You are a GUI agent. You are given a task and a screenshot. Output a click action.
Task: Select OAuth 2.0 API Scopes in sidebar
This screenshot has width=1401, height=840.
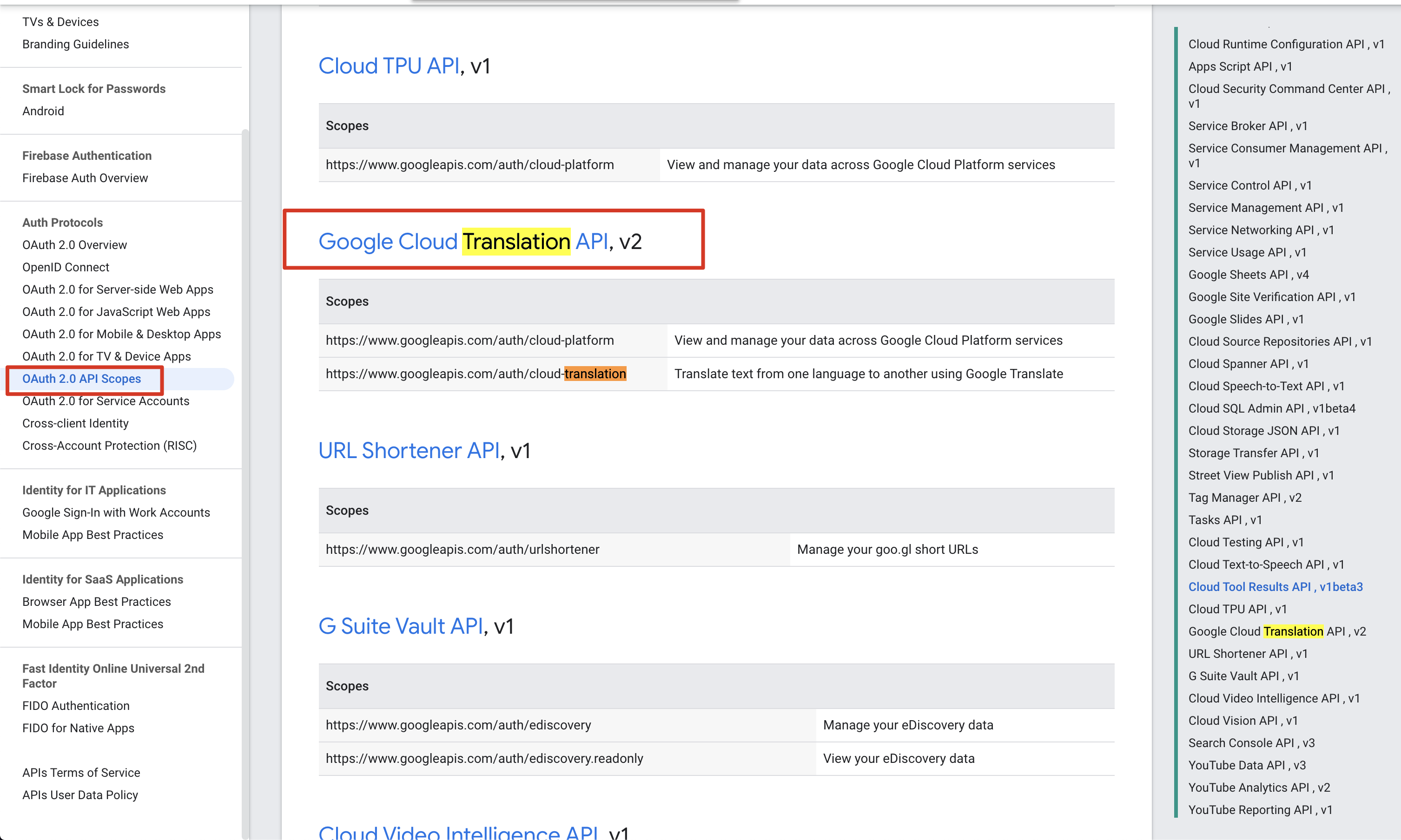(81, 379)
